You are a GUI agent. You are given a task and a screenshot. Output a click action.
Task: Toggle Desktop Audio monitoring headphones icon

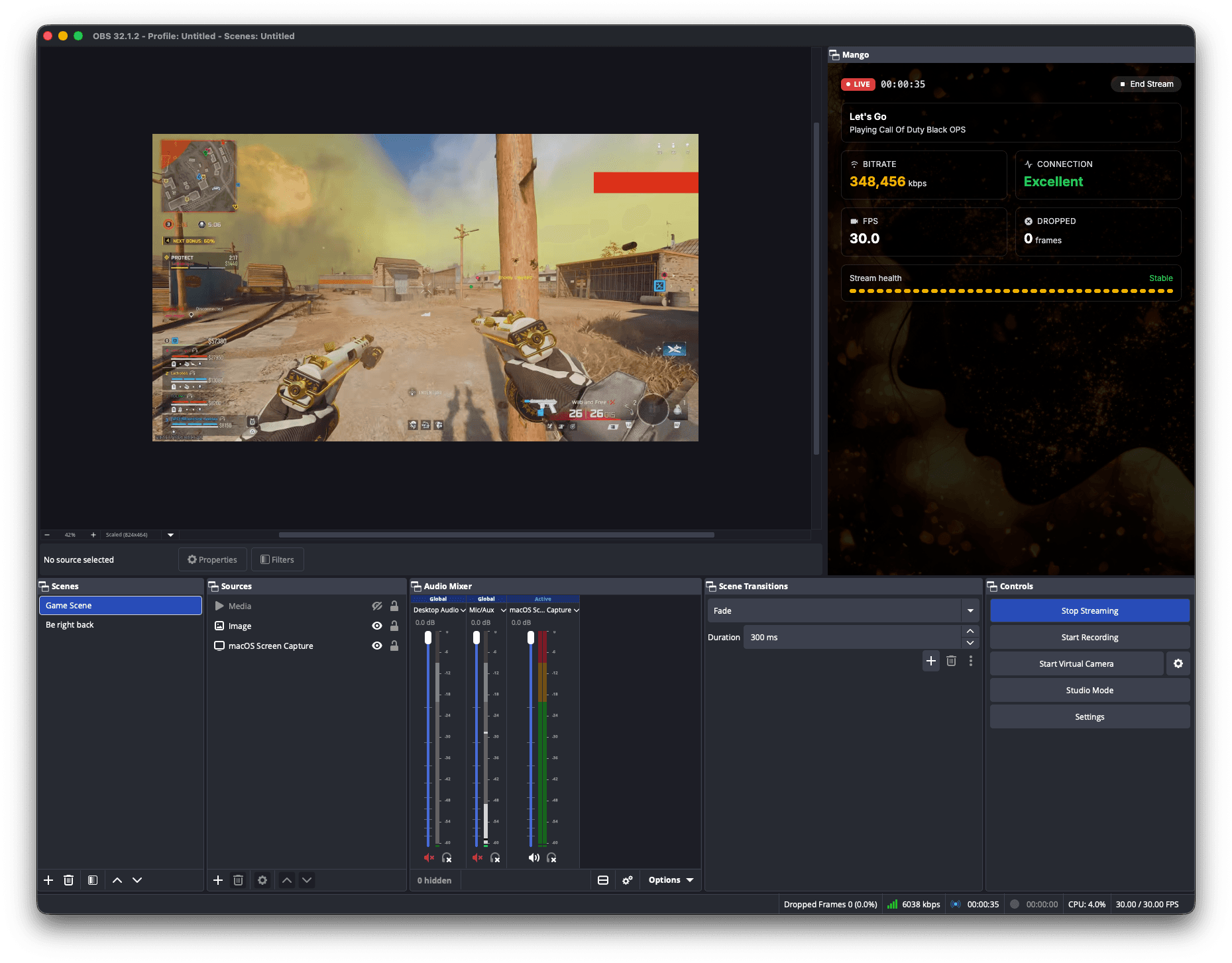[x=447, y=858]
